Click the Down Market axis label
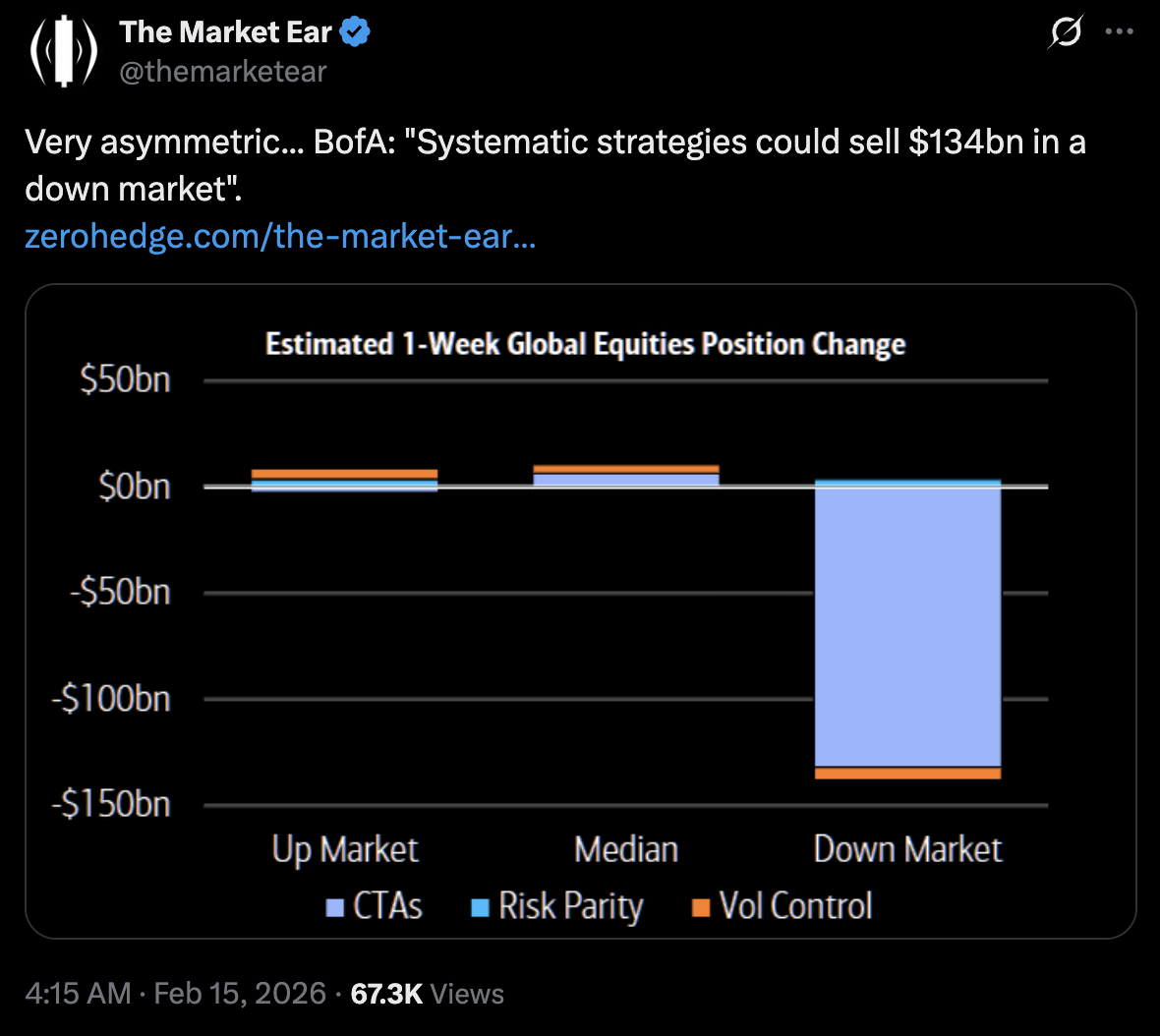 907,849
